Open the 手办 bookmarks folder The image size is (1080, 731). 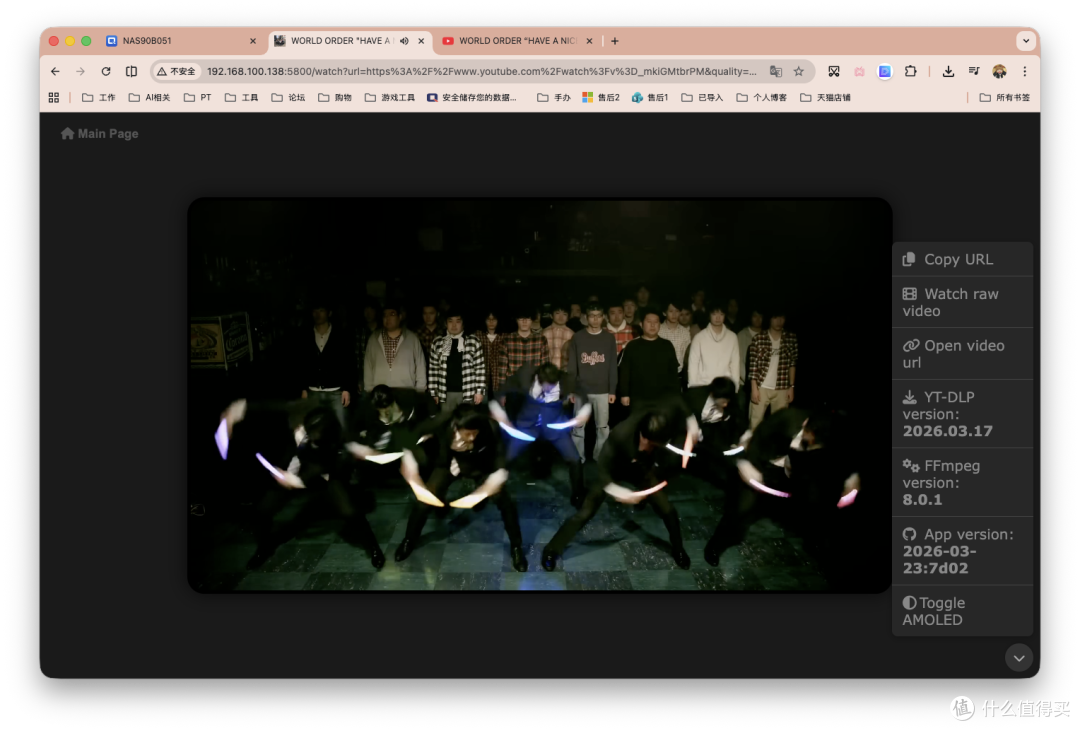point(554,97)
